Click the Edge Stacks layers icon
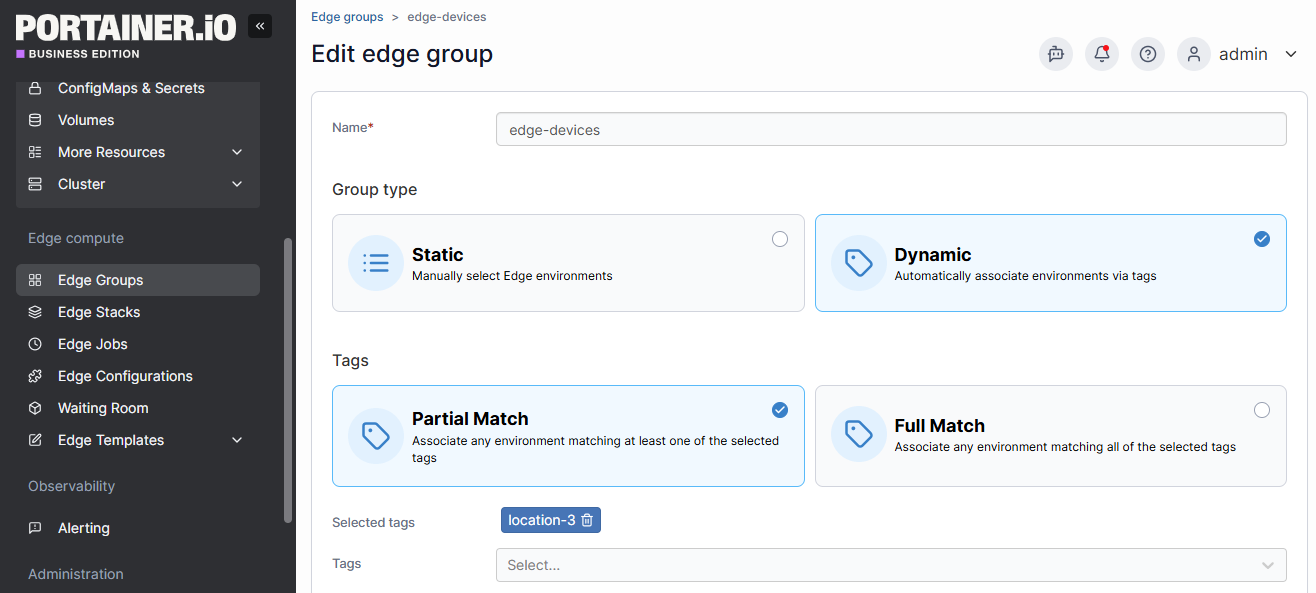Screen dimensions: 1316x593 click(35, 312)
